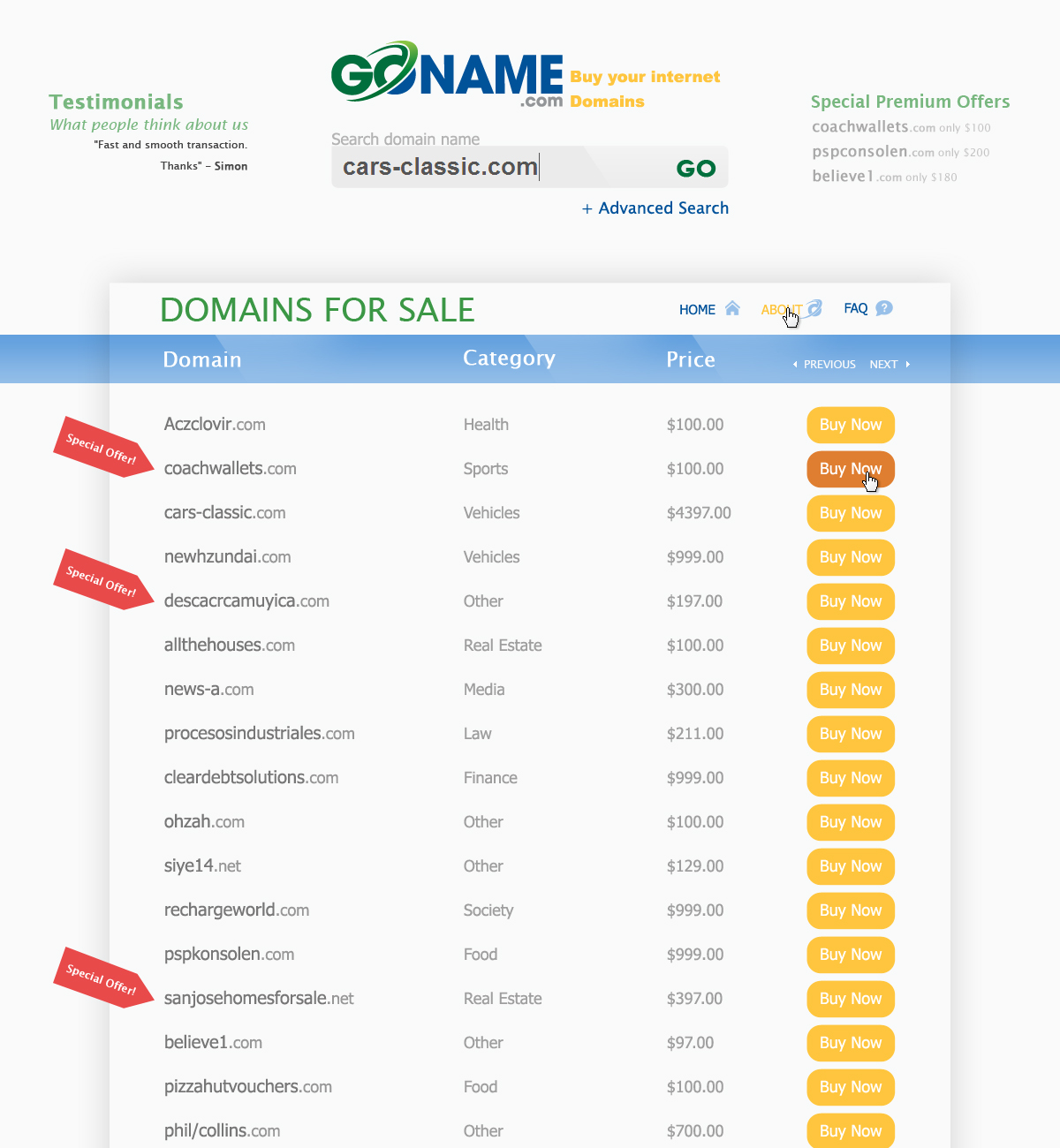Click Buy Now for pizzahutvouchers.com

click(851, 1087)
